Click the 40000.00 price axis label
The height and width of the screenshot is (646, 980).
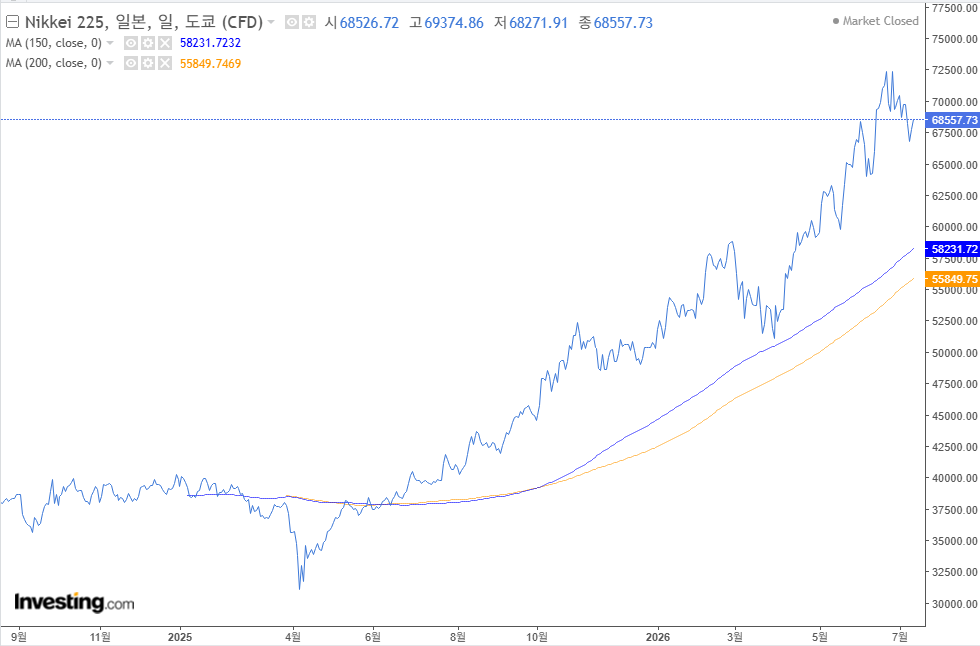pos(954,478)
